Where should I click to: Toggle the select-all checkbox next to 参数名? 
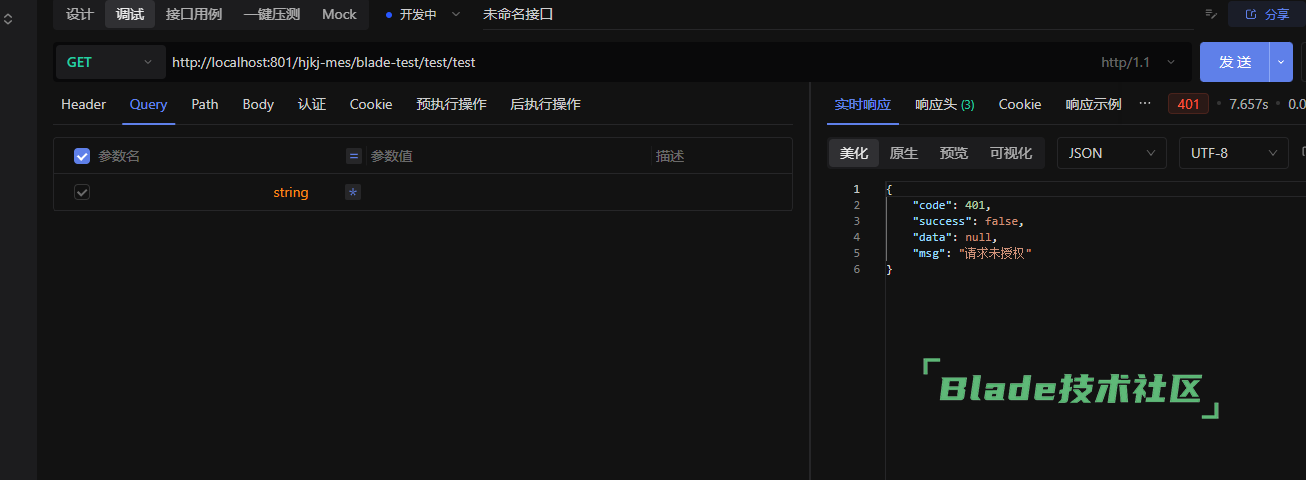82,156
